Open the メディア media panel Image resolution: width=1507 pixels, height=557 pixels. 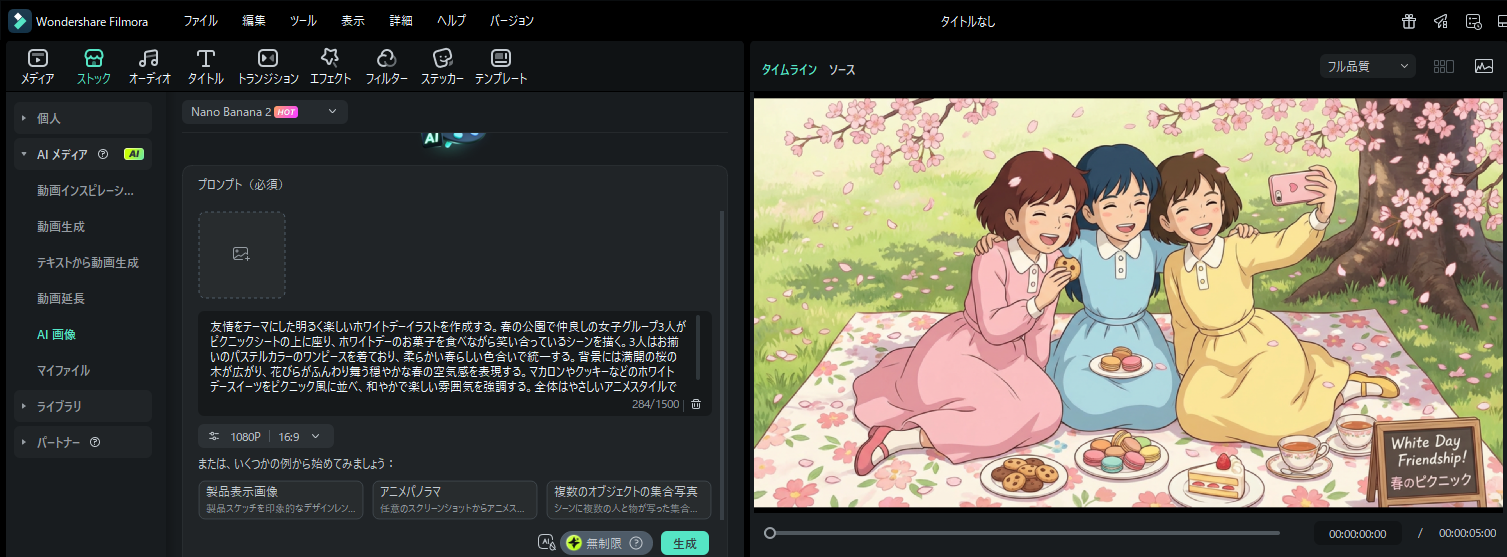click(x=38, y=66)
